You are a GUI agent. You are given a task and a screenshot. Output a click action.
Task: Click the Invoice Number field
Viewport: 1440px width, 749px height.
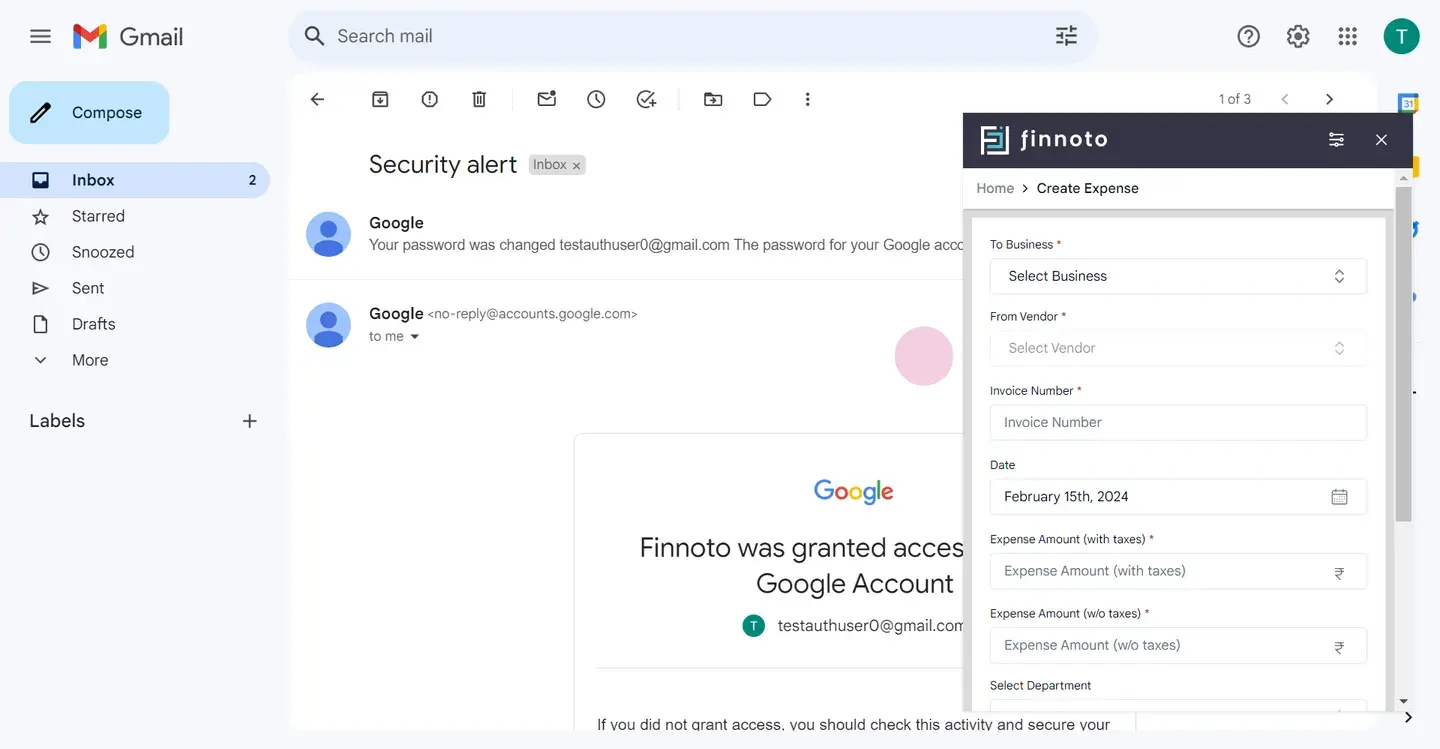pos(1178,422)
